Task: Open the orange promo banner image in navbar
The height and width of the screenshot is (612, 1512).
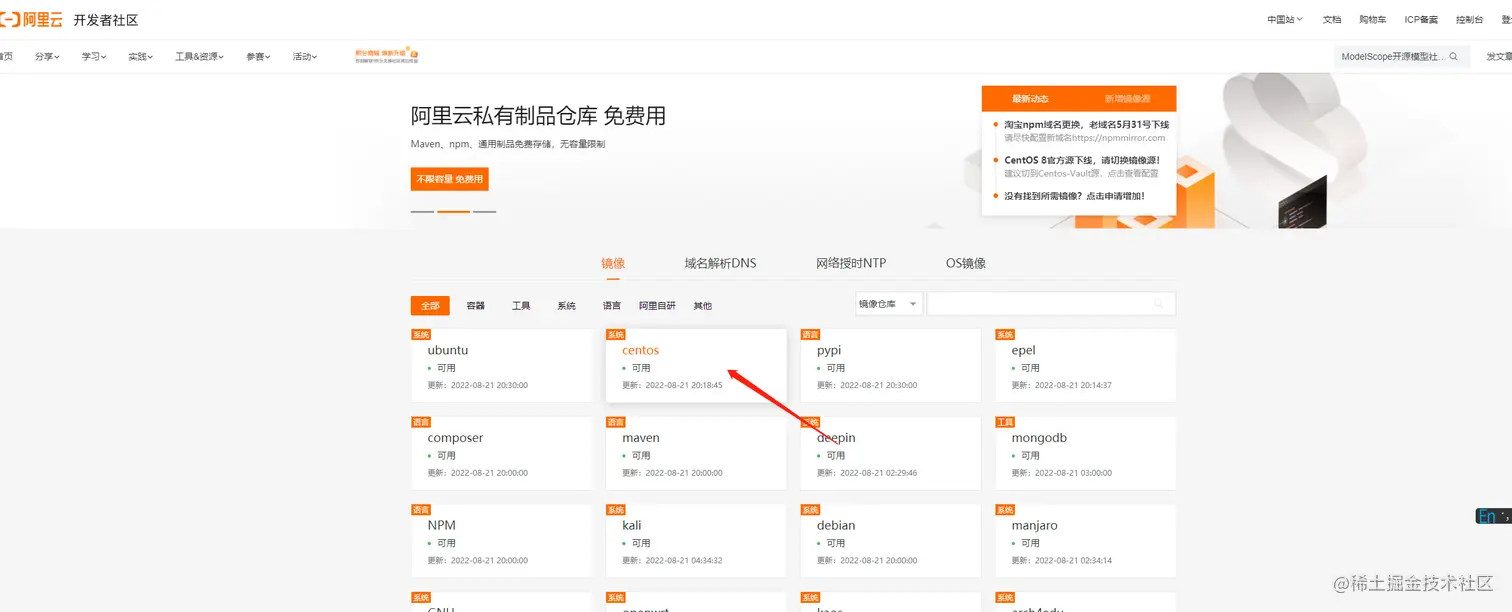Action: (x=386, y=56)
